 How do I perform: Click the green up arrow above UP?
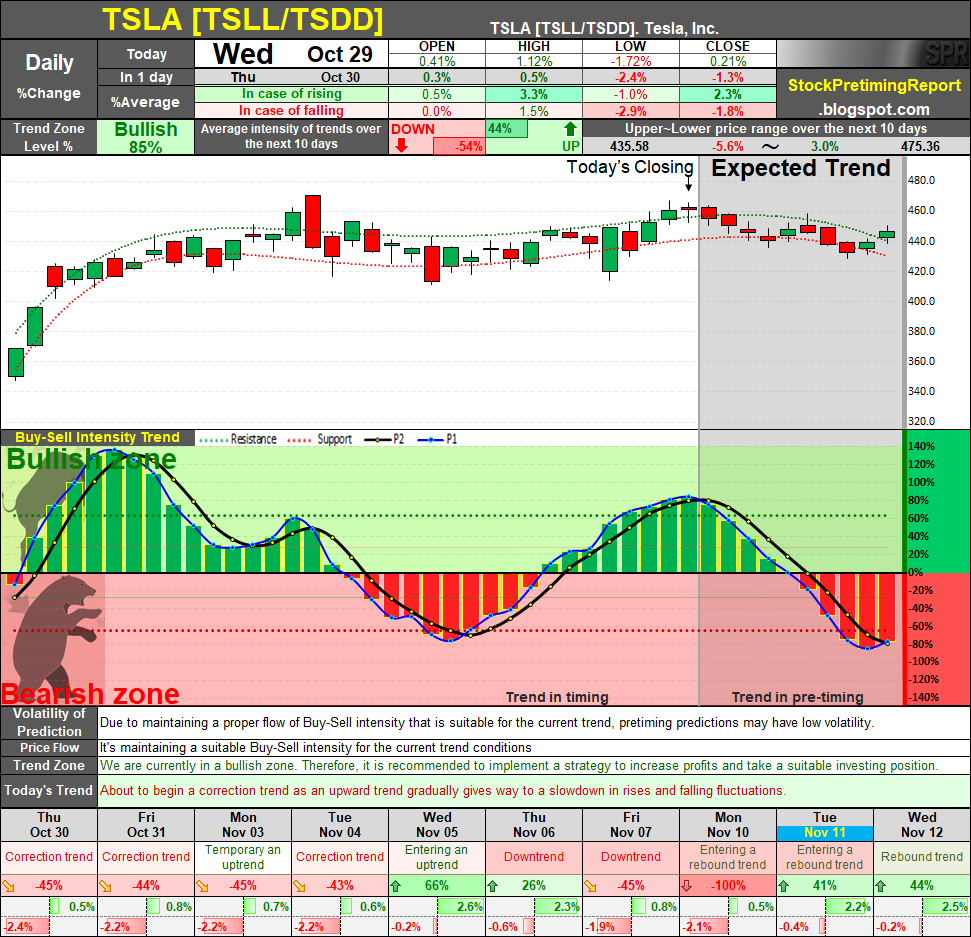pos(570,129)
